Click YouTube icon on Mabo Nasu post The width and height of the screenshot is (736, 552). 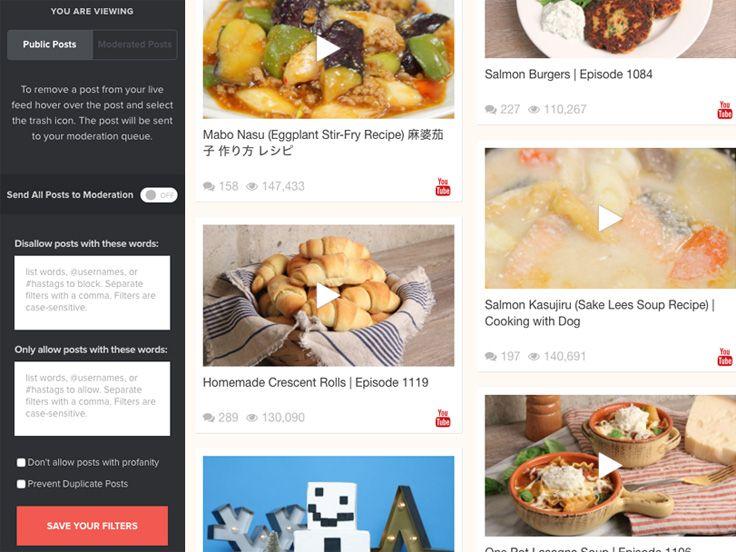(x=443, y=186)
